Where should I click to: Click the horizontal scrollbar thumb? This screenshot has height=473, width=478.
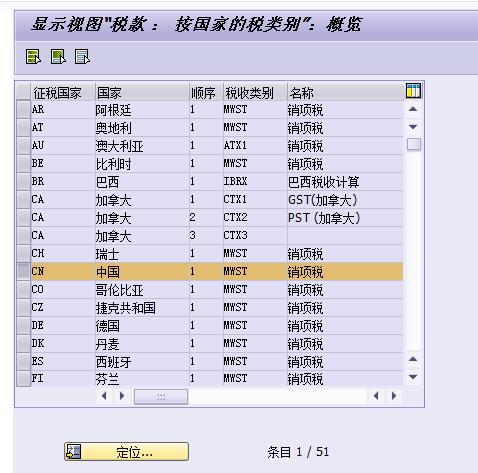[161, 397]
